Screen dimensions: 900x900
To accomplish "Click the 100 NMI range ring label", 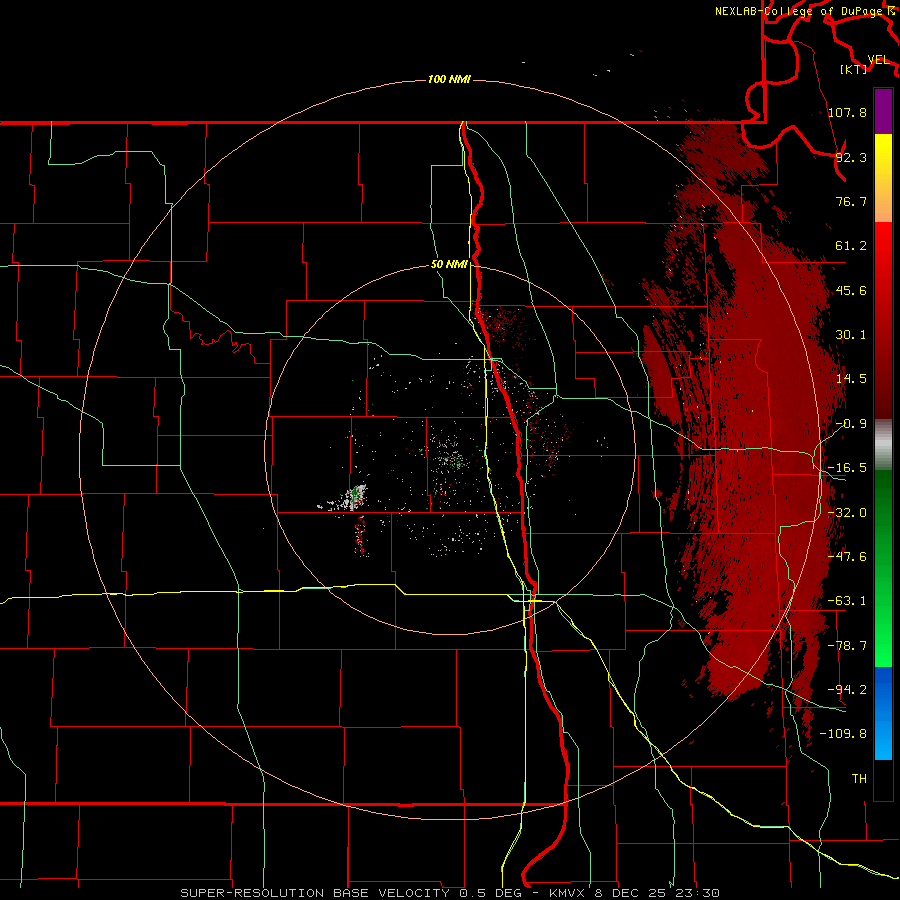I will coord(449,79).
